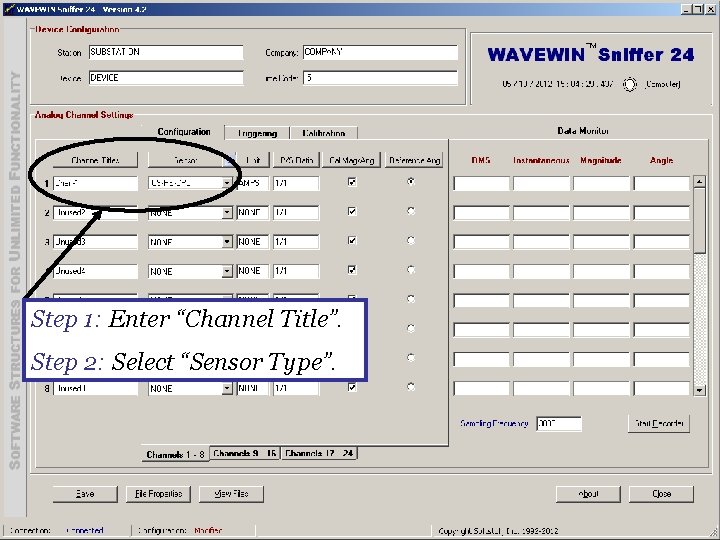Screen dimensions: 720x540
Task: Open the Sensor dropdown for channel 1
Action: pos(227,183)
